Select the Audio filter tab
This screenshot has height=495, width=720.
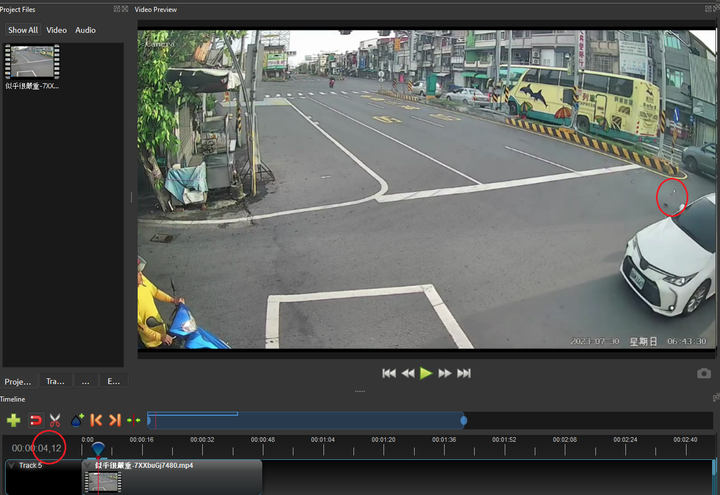[x=85, y=30]
